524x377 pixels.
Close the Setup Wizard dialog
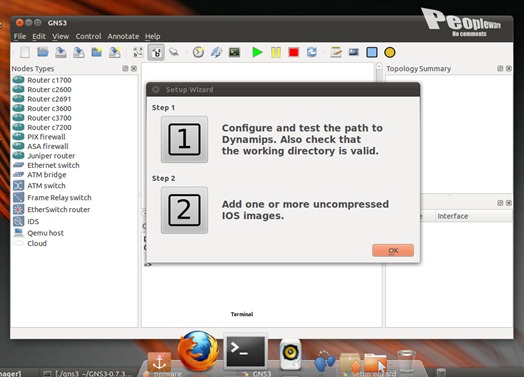coord(155,89)
